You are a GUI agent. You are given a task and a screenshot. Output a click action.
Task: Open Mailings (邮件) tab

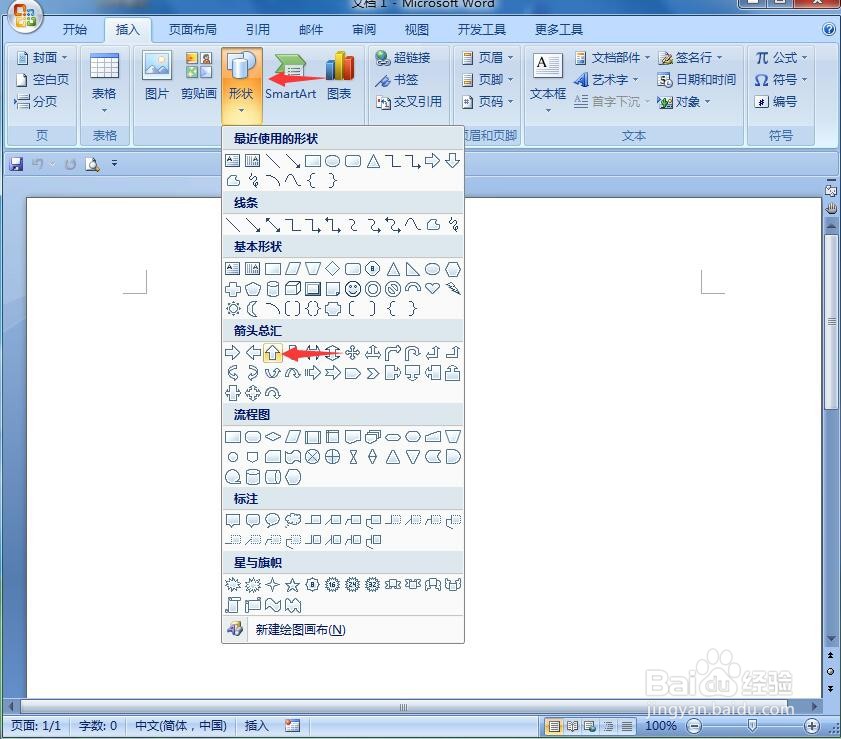311,29
